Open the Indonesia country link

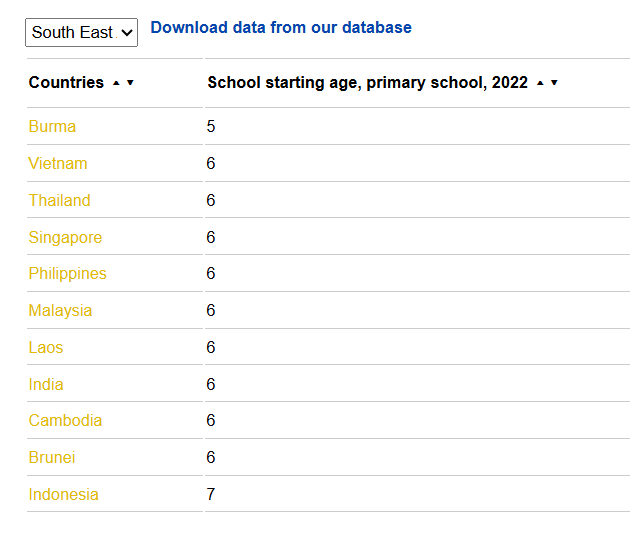click(x=63, y=495)
